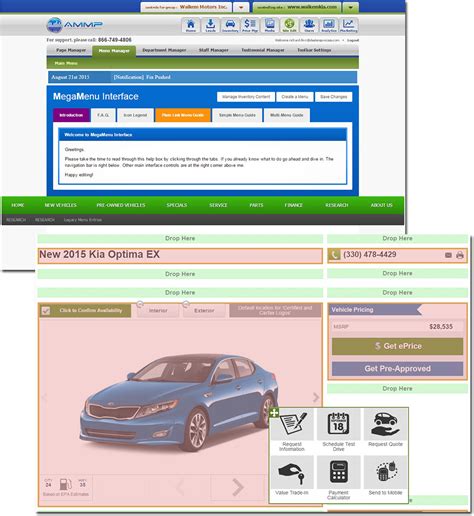This screenshot has height=516, width=474.
Task: Open the Users toolbar icon
Action: (x=309, y=25)
